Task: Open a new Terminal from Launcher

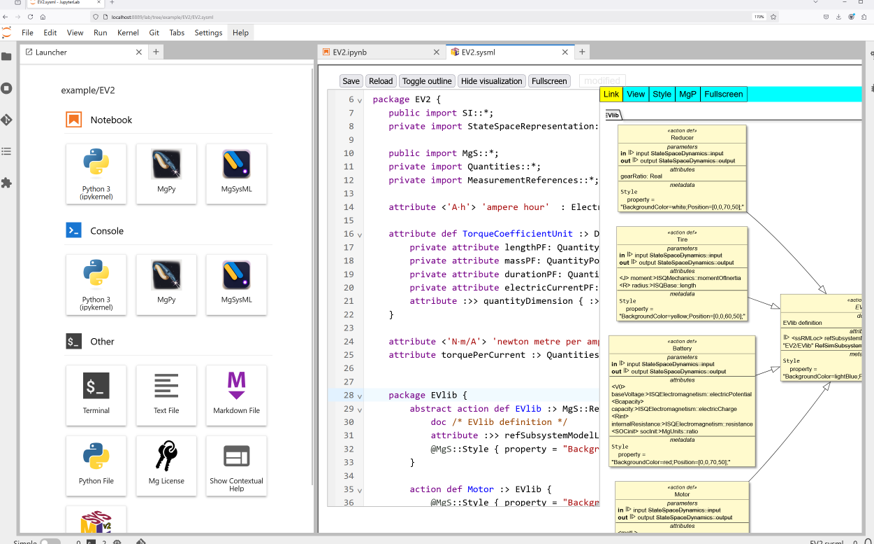Action: [96, 395]
